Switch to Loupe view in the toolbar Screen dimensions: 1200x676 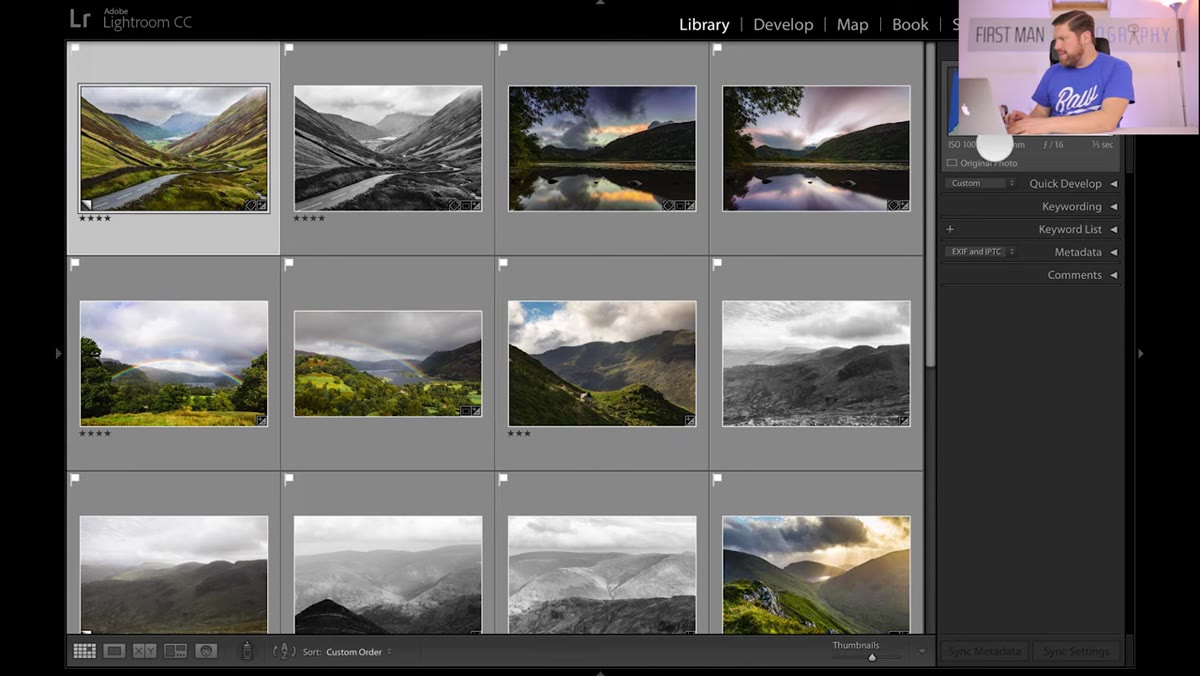115,651
